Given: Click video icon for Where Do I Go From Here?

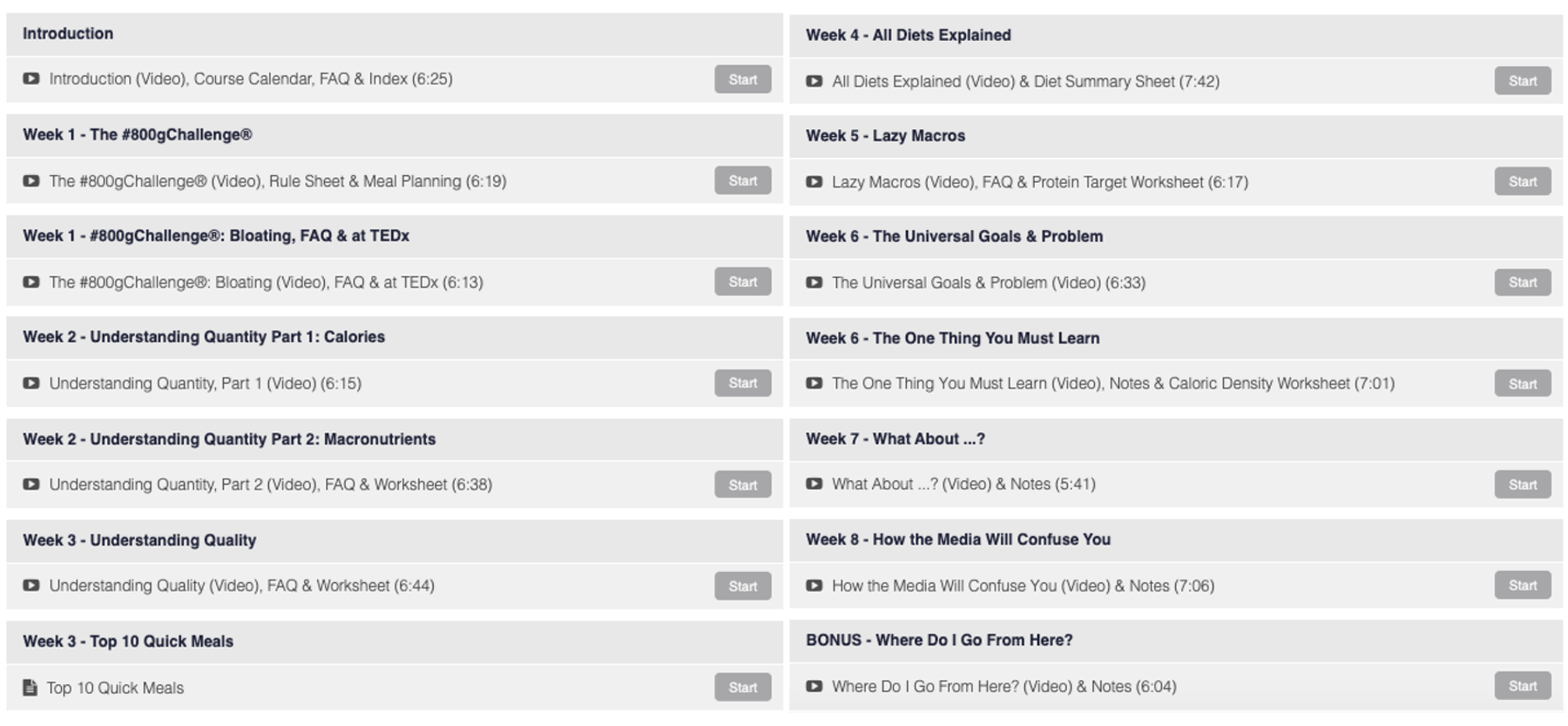Looking at the screenshot, I should 814,686.
